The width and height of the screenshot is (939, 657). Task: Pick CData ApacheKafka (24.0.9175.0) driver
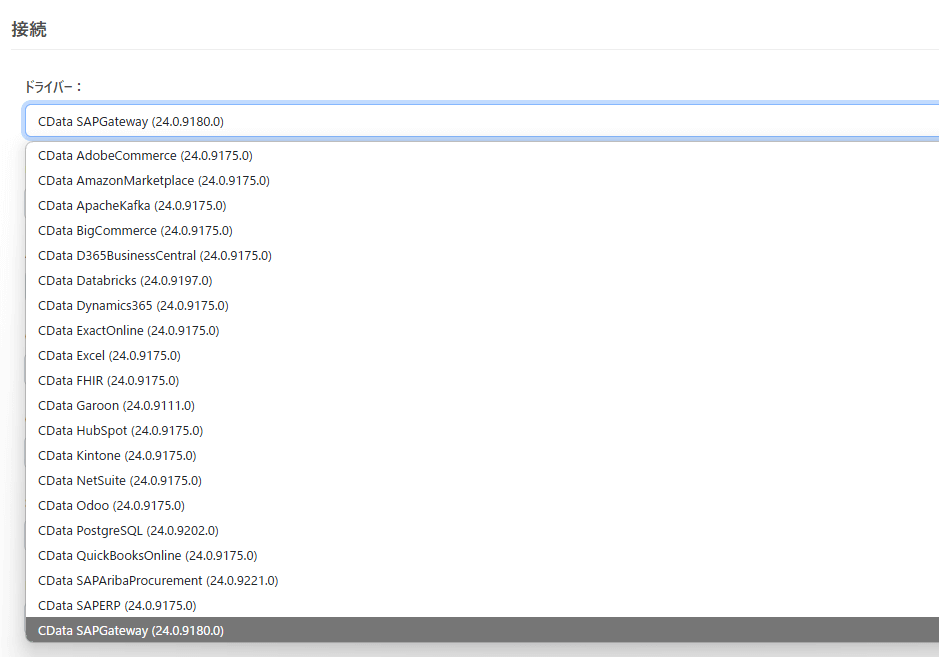[x=482, y=206]
